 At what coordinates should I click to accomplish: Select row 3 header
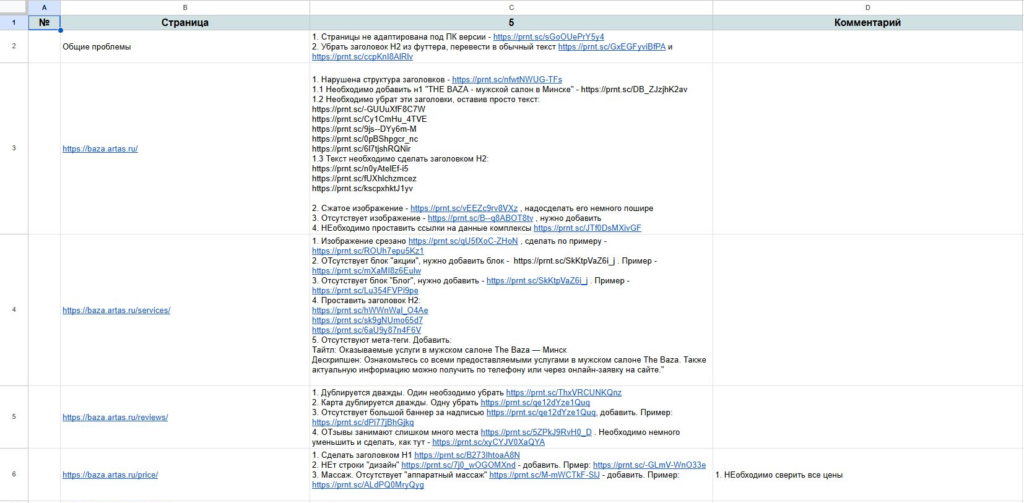pyautogui.click(x=14, y=148)
